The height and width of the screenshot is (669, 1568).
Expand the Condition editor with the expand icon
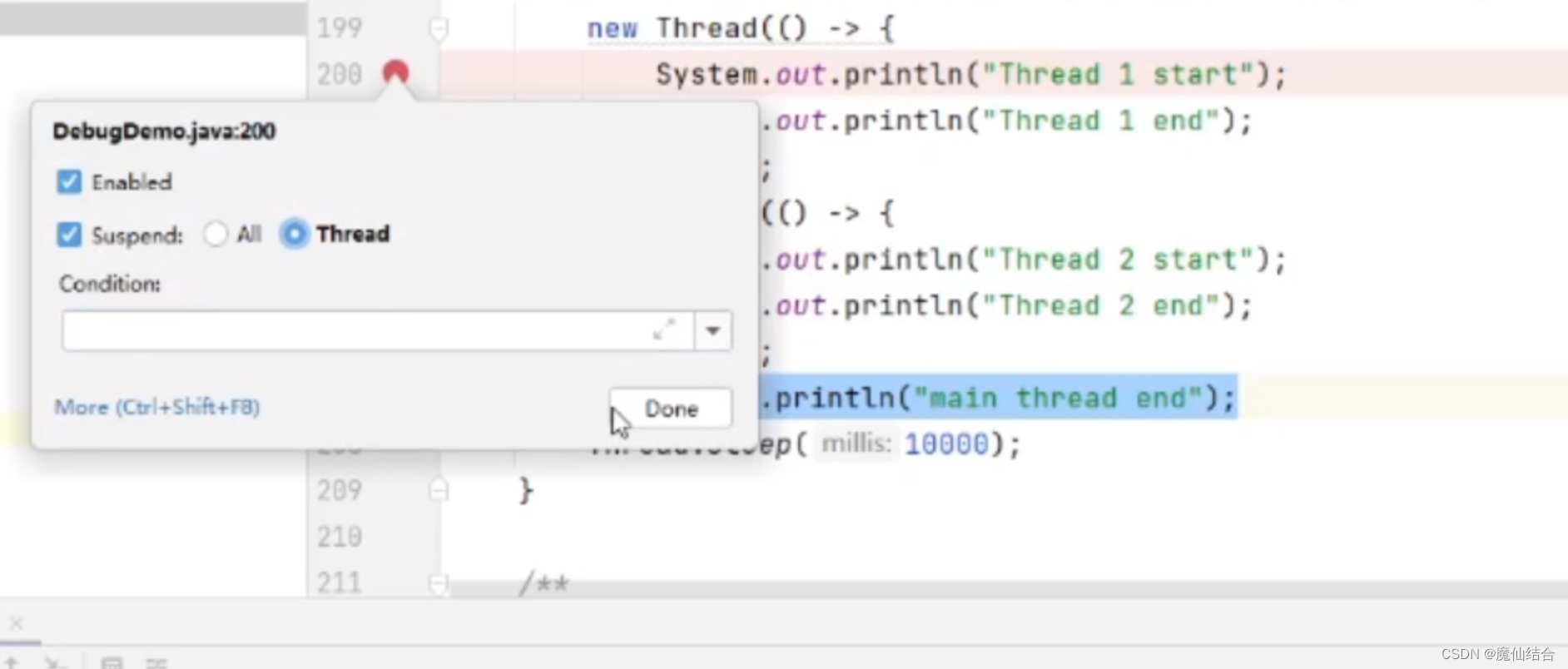[663, 330]
